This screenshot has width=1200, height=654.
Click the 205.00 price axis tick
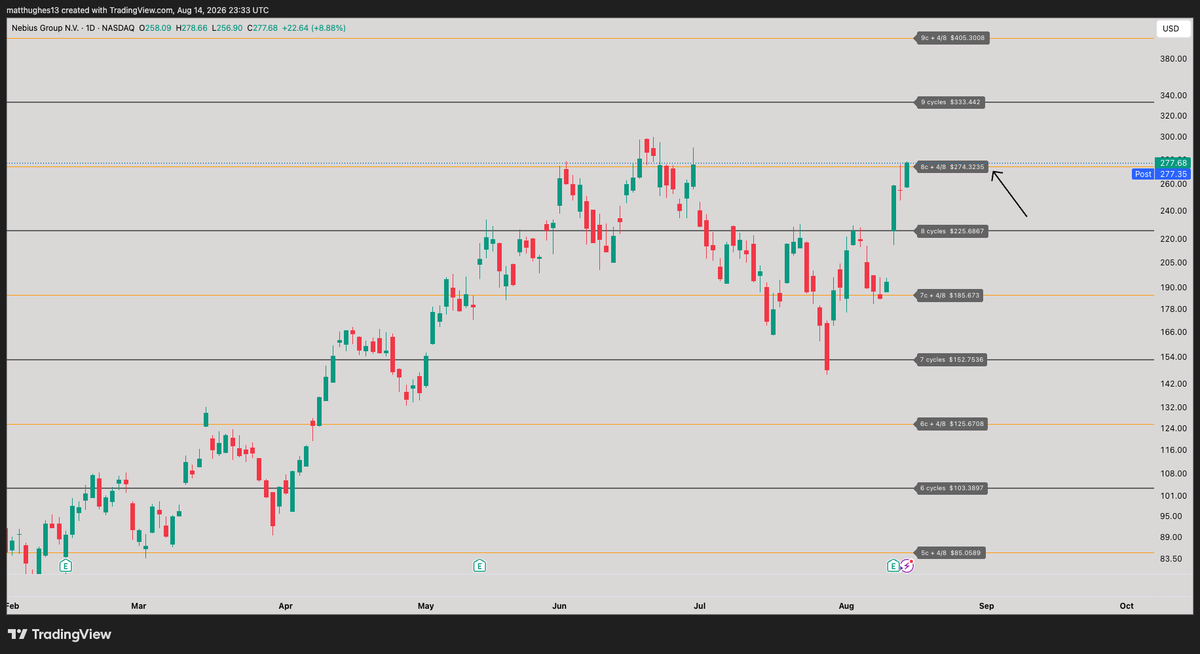(x=1172, y=262)
